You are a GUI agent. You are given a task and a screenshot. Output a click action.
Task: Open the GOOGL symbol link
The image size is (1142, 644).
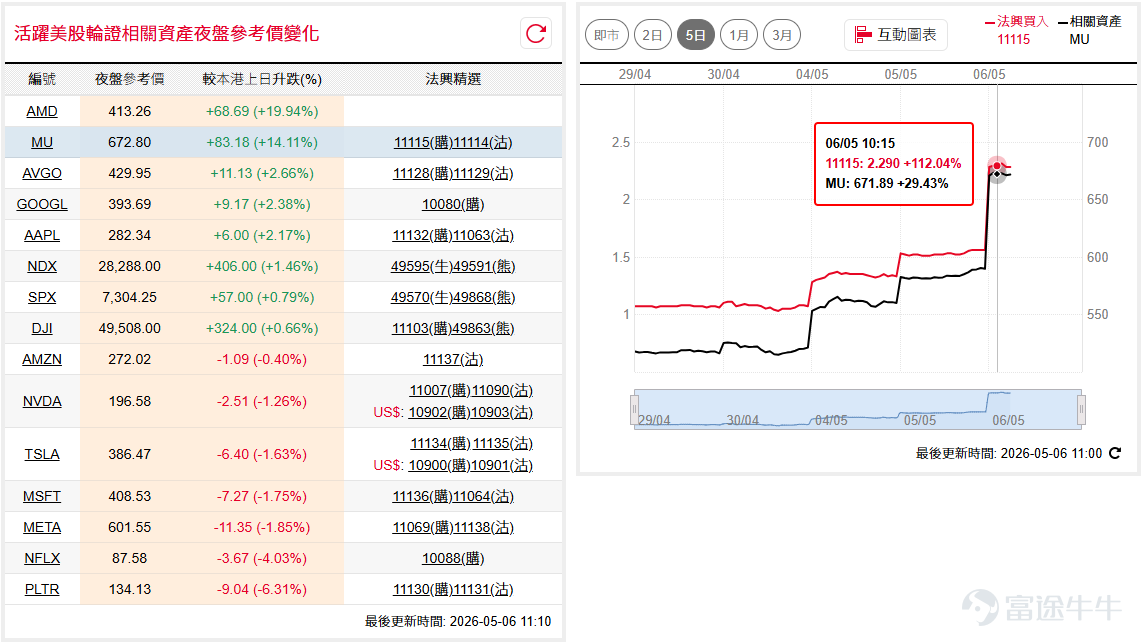click(x=42, y=205)
